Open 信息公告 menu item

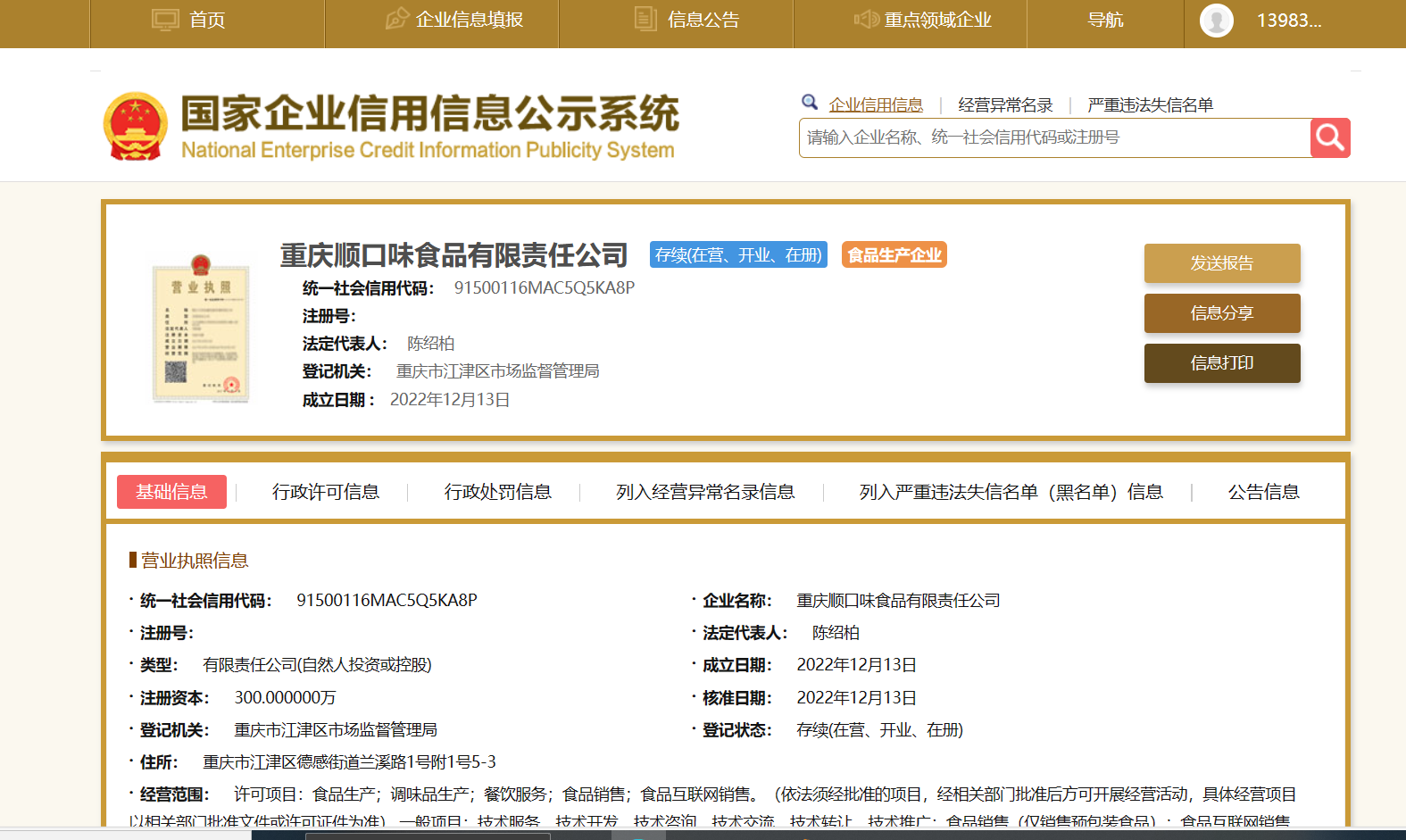click(703, 20)
